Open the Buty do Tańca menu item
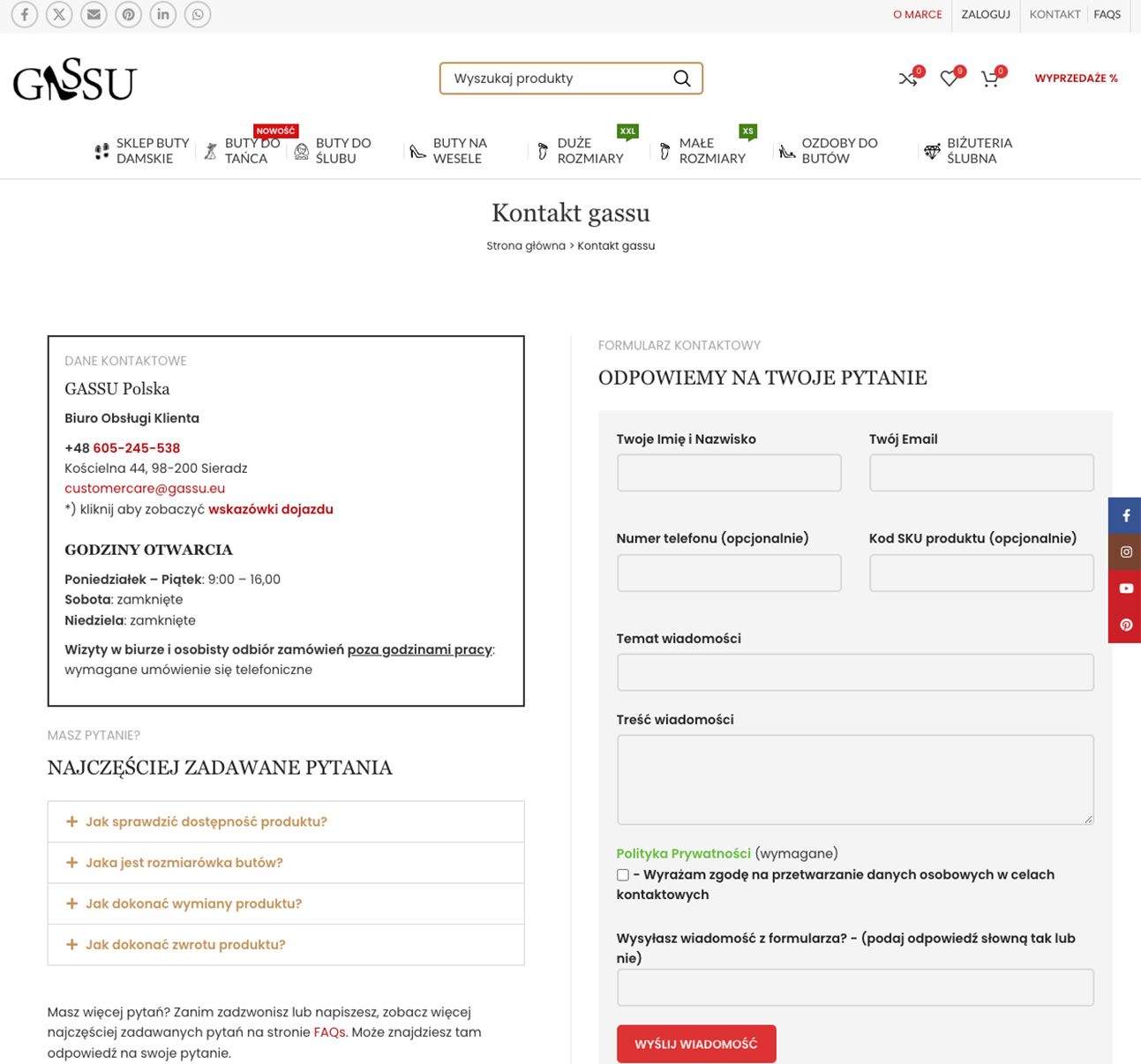The image size is (1141, 1064). point(251,151)
